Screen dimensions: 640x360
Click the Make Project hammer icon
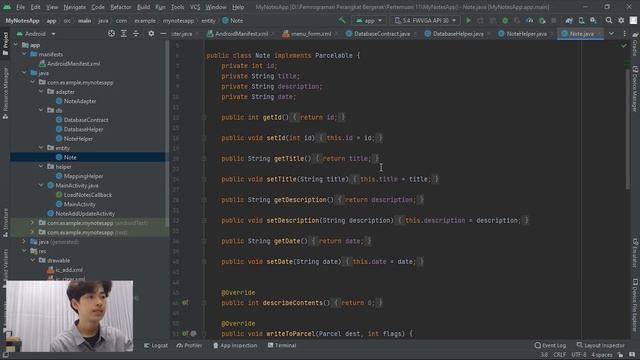click(x=342, y=20)
